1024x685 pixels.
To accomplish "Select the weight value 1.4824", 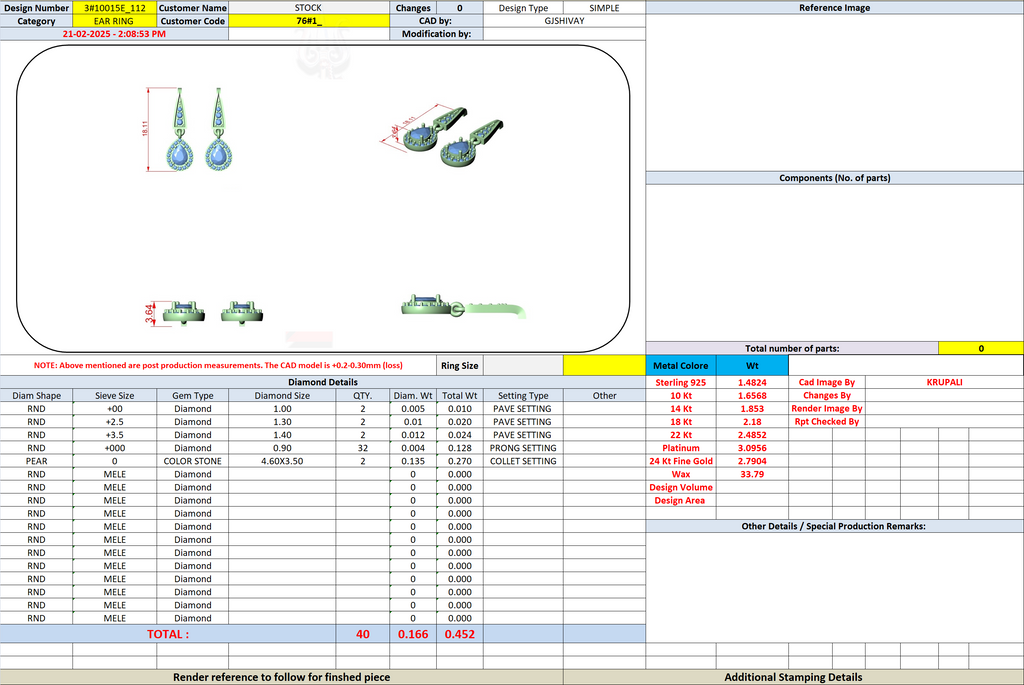I will point(752,383).
